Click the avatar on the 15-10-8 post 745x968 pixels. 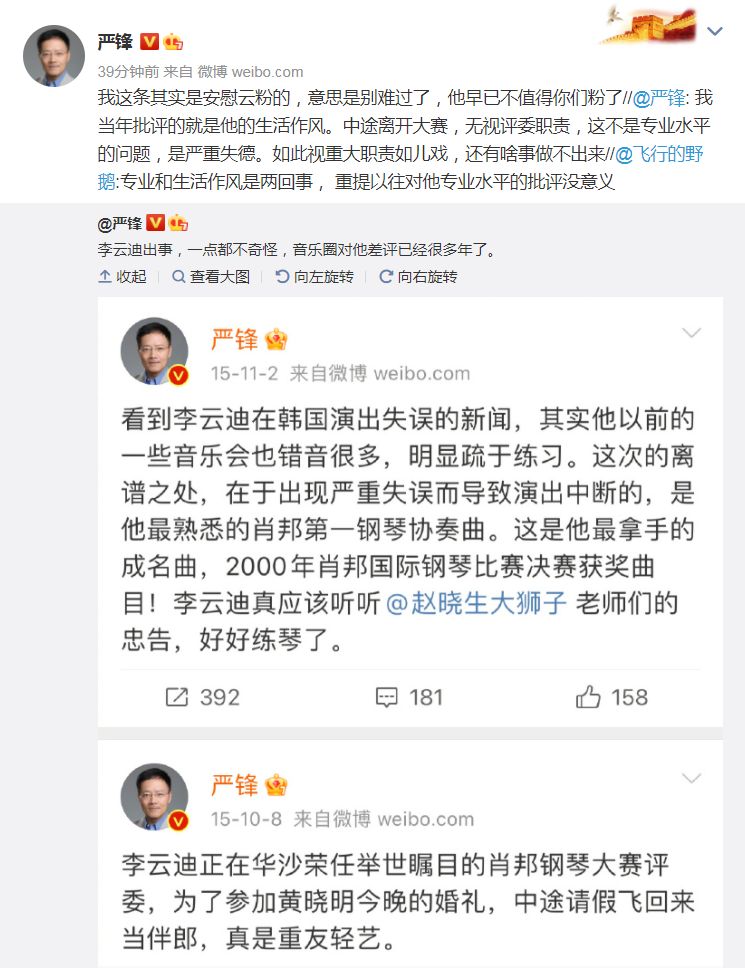coord(154,796)
